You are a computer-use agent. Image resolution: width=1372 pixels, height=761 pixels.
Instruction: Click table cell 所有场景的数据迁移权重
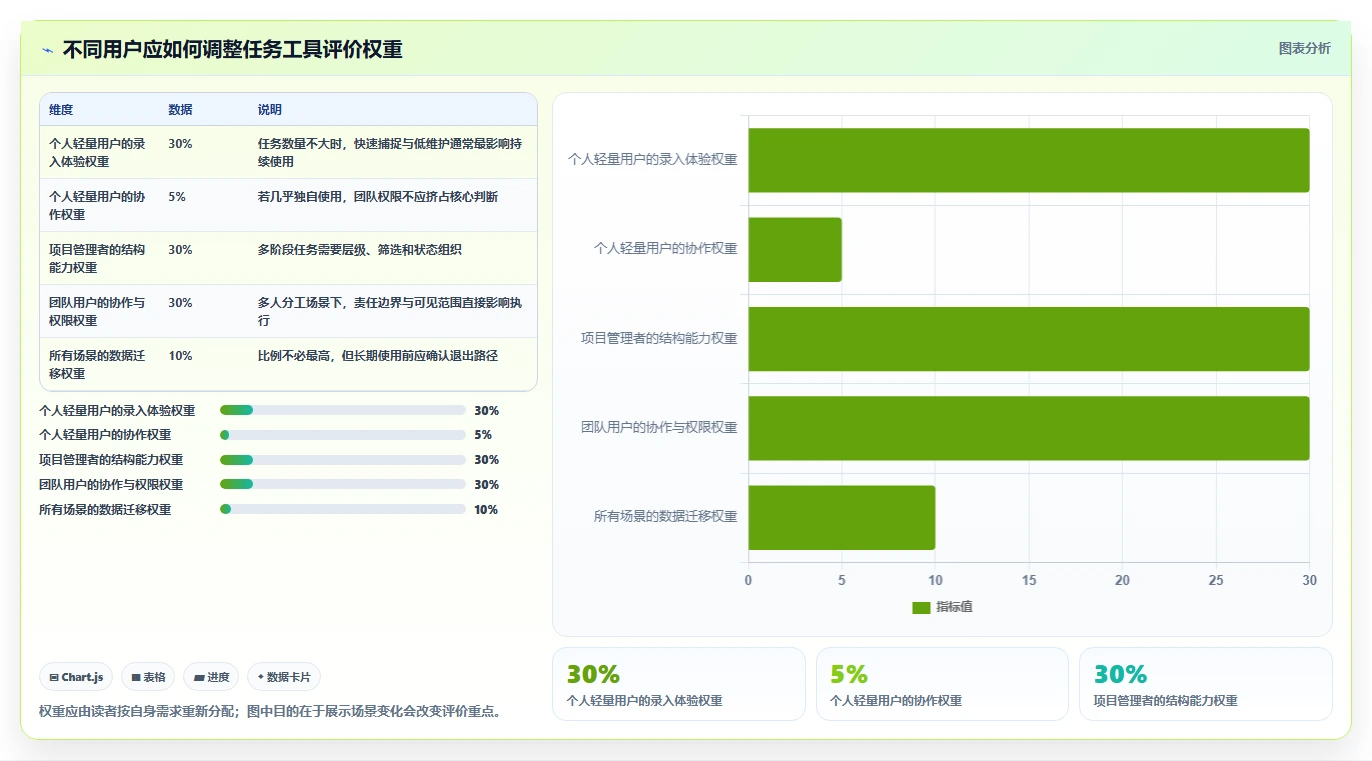tap(98, 364)
